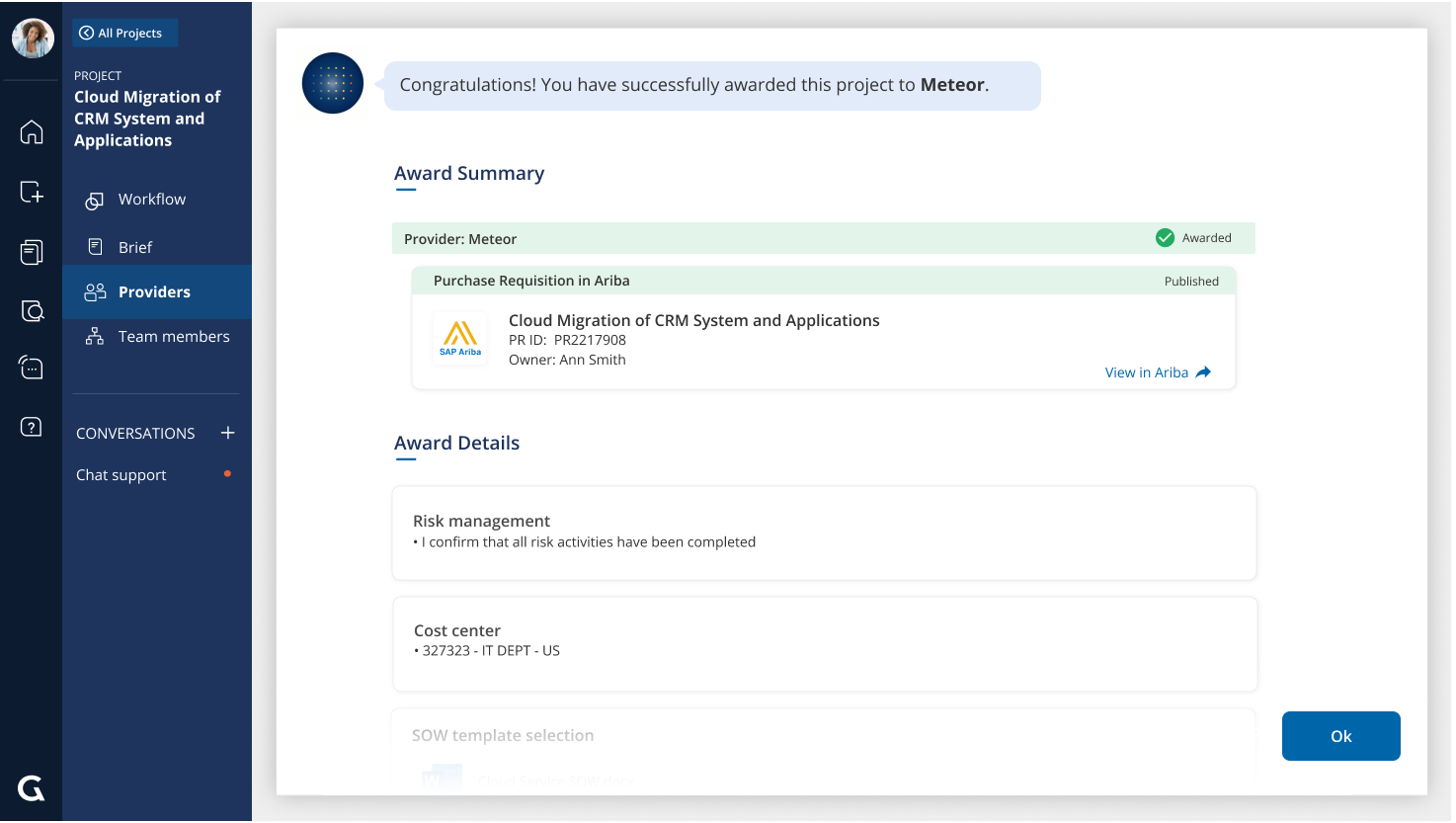The image size is (1456, 823).
Task: Click cost center value 327323 - IT DEPT - US
Action: pyautogui.click(x=491, y=651)
